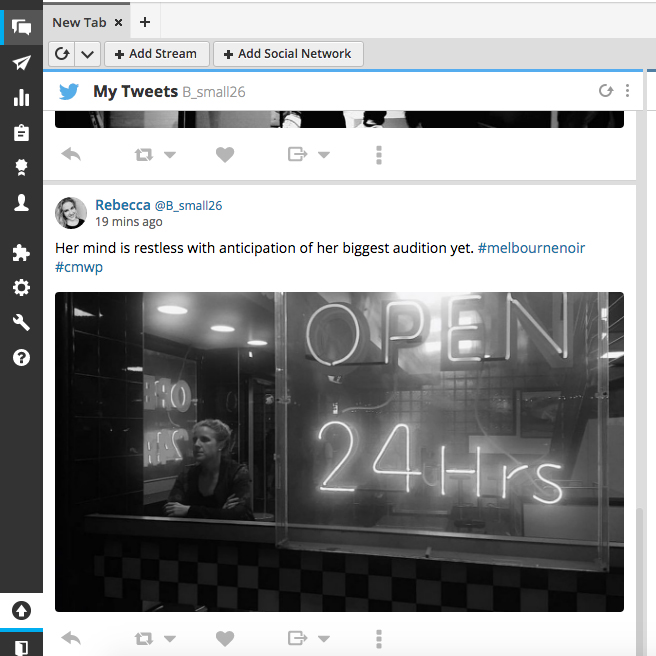Image resolution: width=656 pixels, height=656 pixels.
Task: Open the Publisher paper plane icon
Action: click(21, 63)
